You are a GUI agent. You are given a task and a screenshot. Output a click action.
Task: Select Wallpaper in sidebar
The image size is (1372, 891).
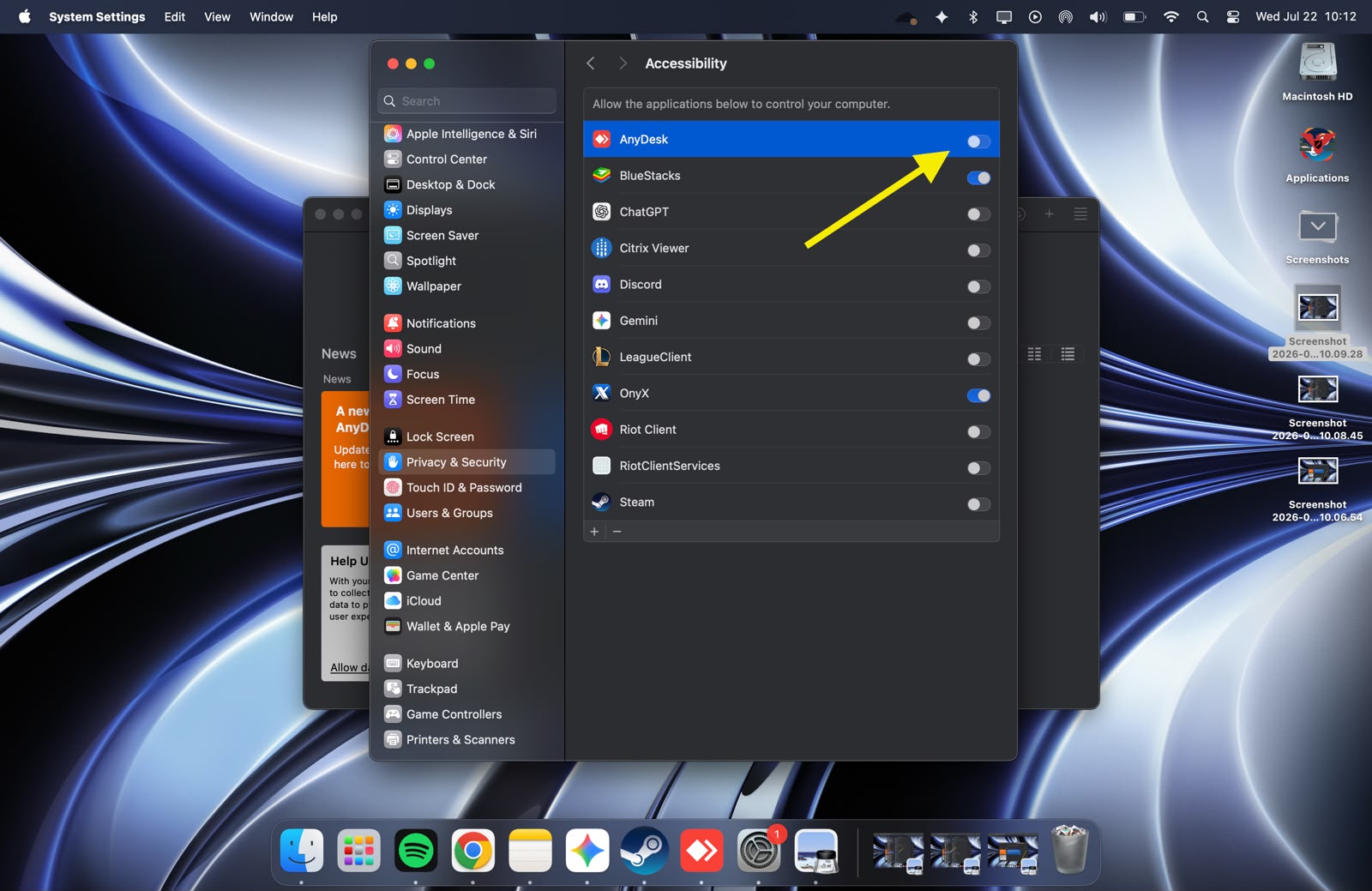coord(466,286)
